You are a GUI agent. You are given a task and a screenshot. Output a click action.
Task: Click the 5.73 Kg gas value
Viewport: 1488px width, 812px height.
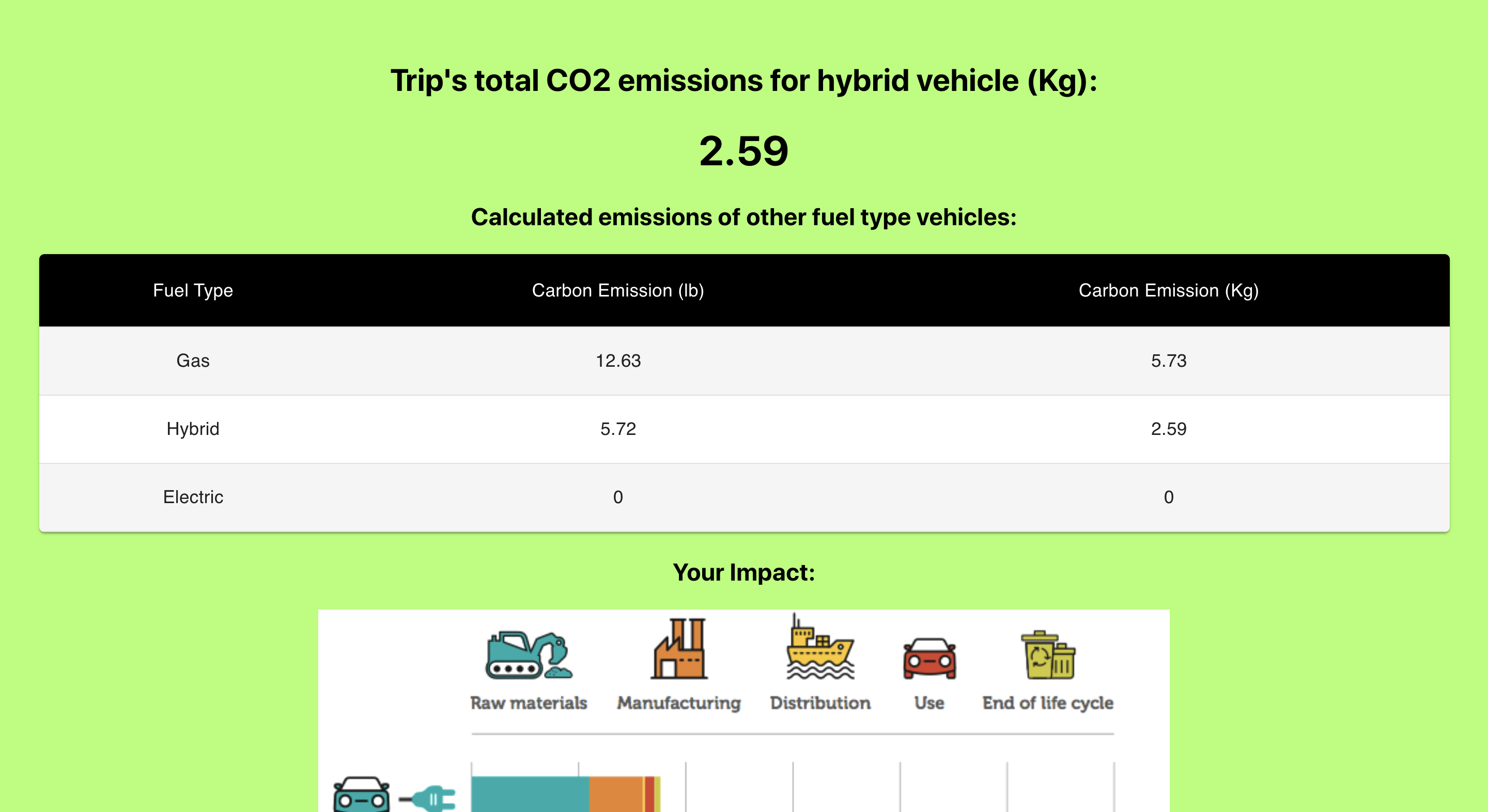point(1168,361)
